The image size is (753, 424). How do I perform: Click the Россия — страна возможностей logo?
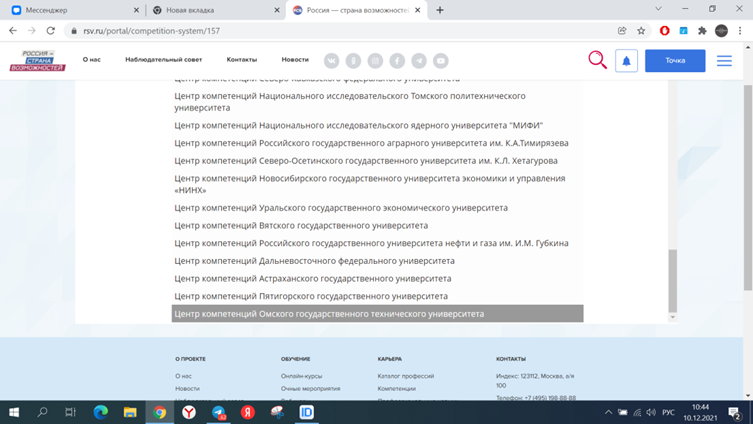pyautogui.click(x=37, y=60)
